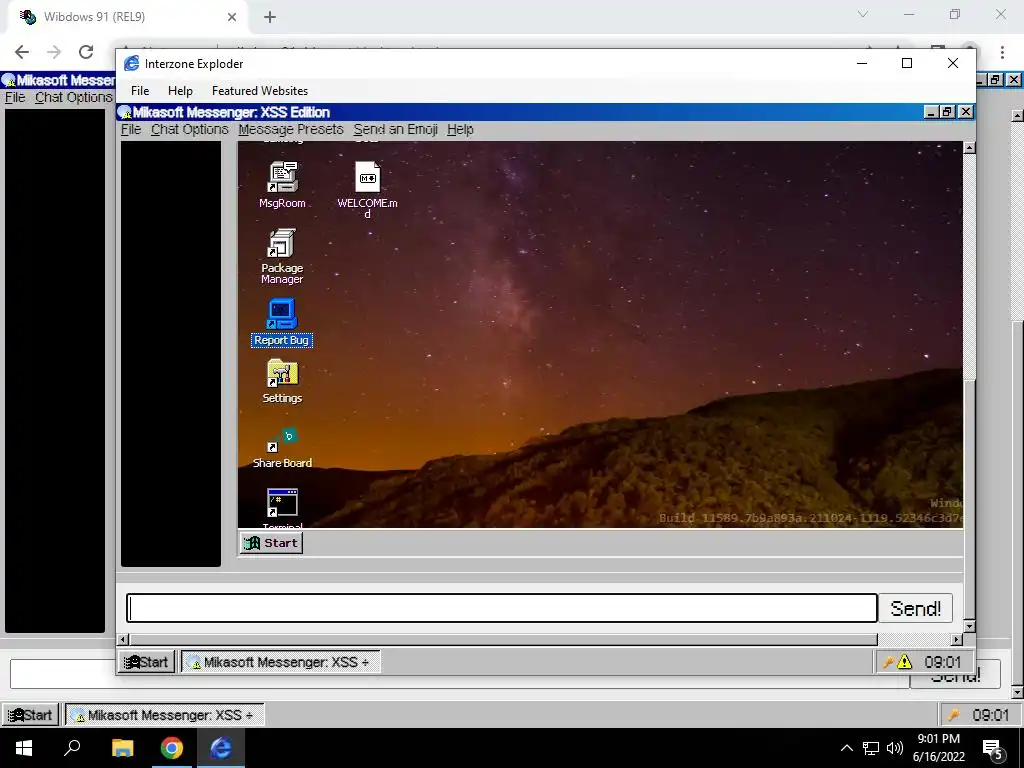
Task: Open a new browser tab with plus icon
Action: point(270,17)
